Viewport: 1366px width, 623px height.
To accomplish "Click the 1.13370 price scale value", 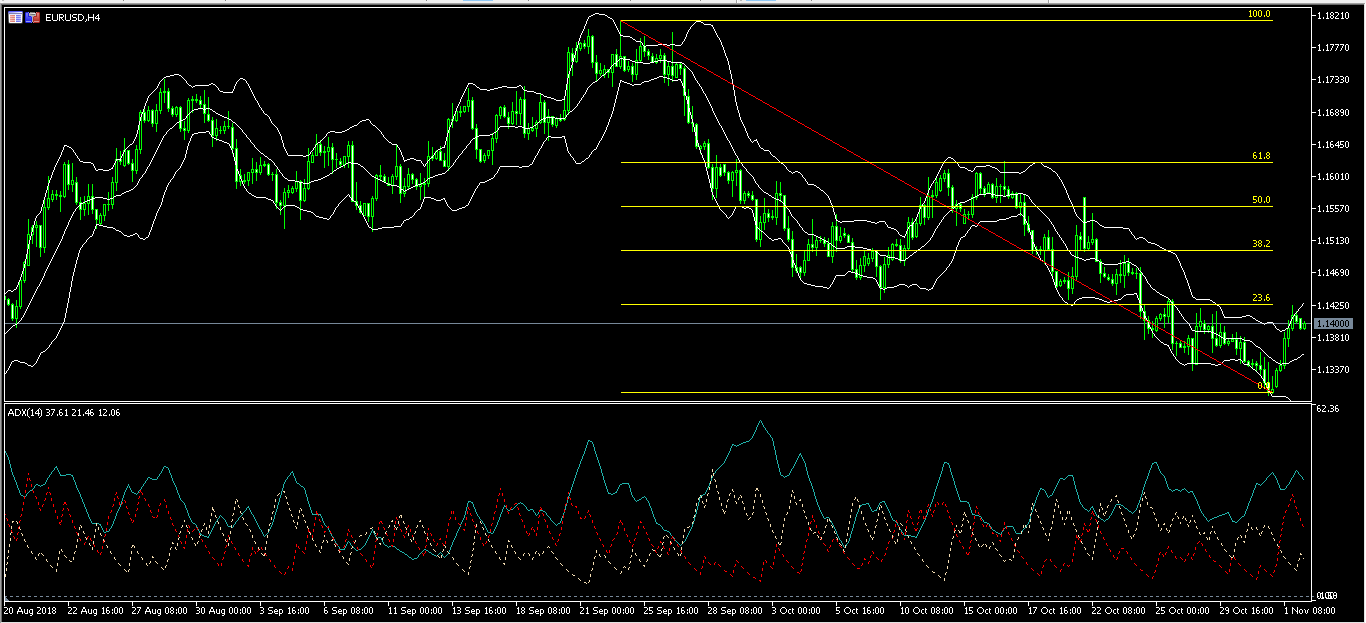I will tap(1334, 369).
